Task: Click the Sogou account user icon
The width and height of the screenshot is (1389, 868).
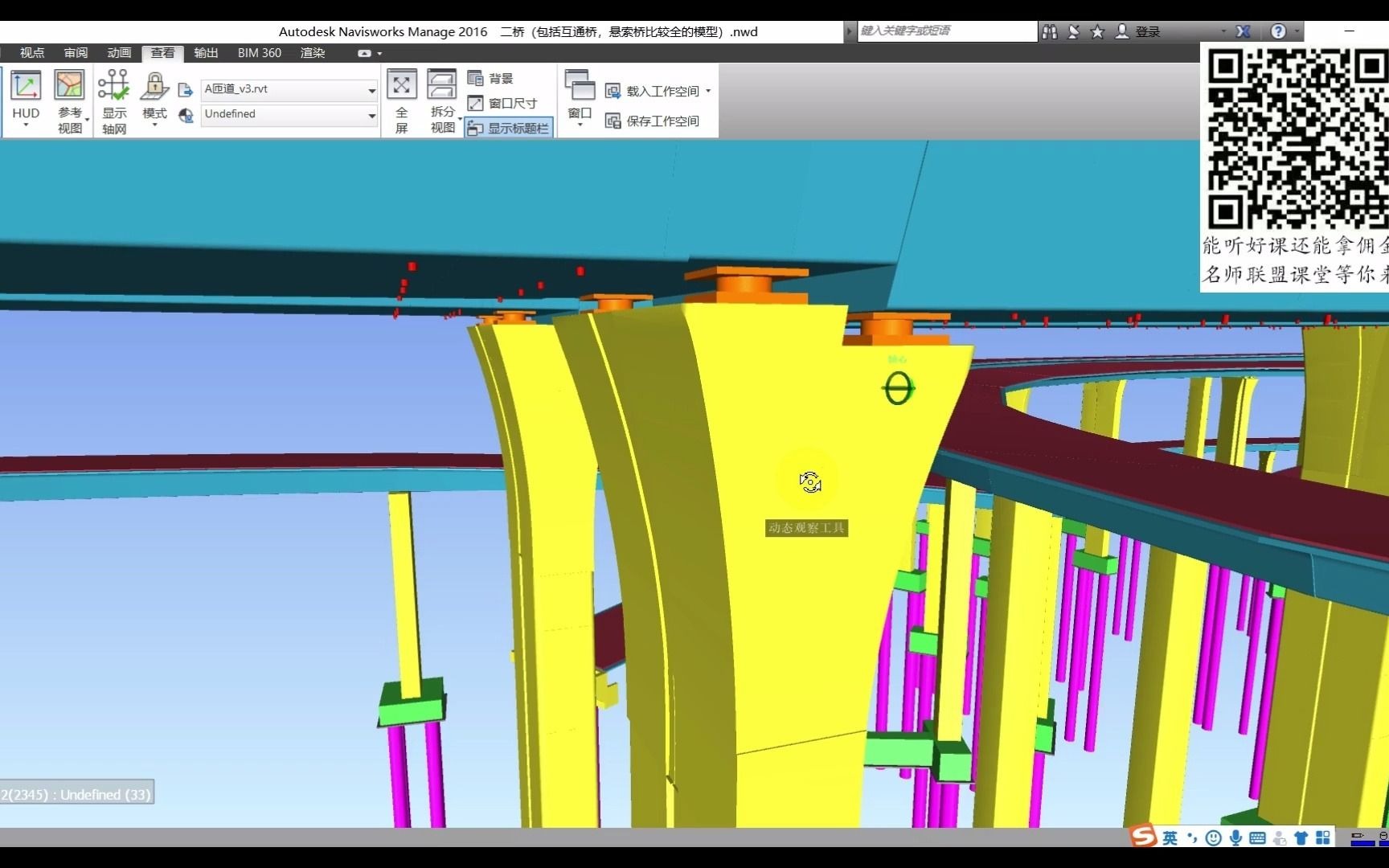Action: (1280, 838)
